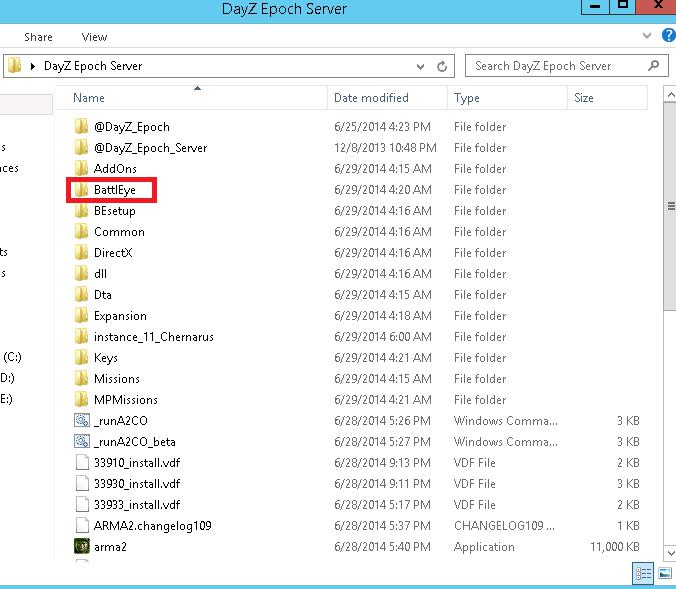
Task: Open the @DayZ_Epoch_Server folder icon
Action: click(x=81, y=148)
